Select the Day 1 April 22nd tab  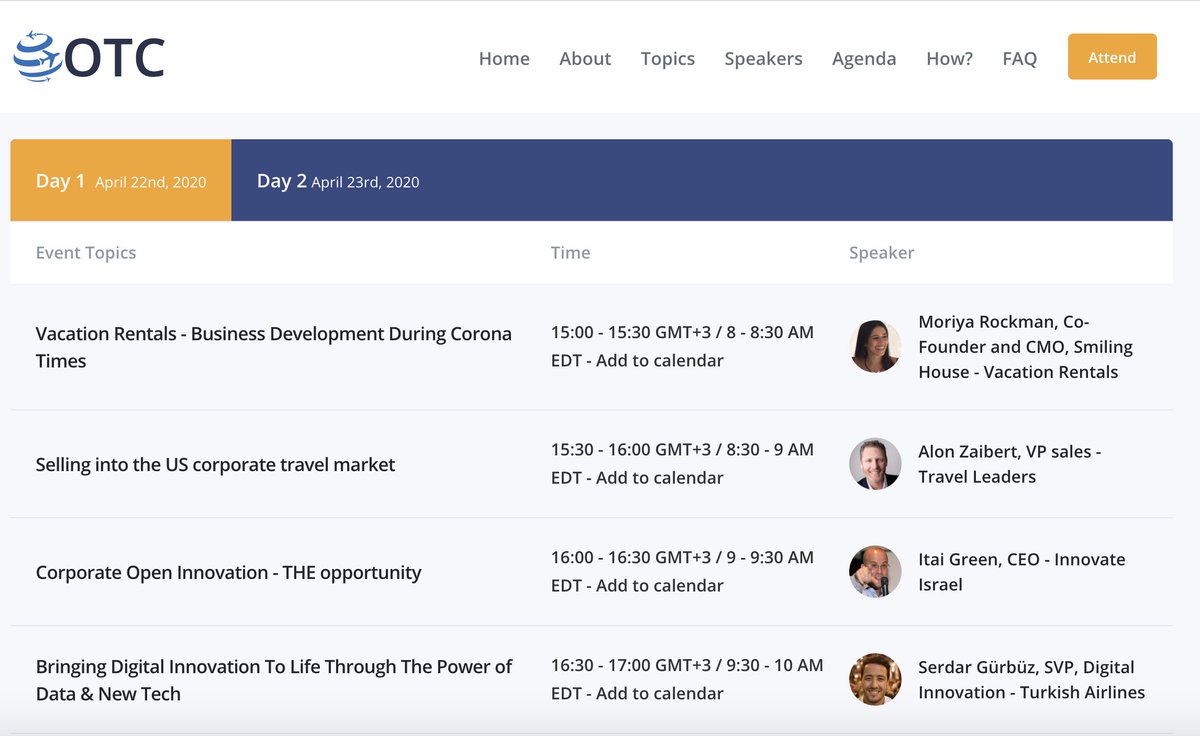[x=121, y=181]
